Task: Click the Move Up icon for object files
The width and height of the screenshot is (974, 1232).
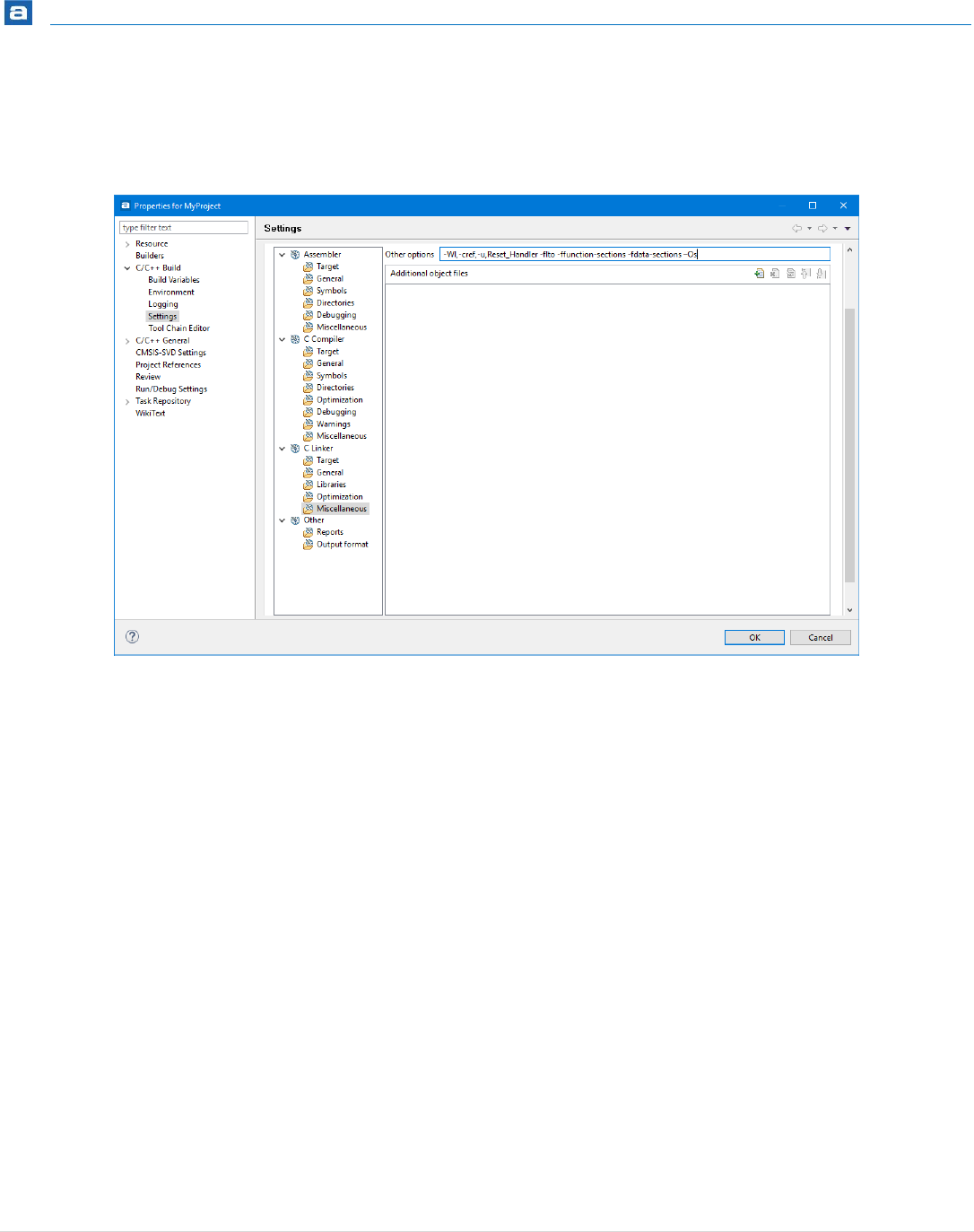Action: 805,274
